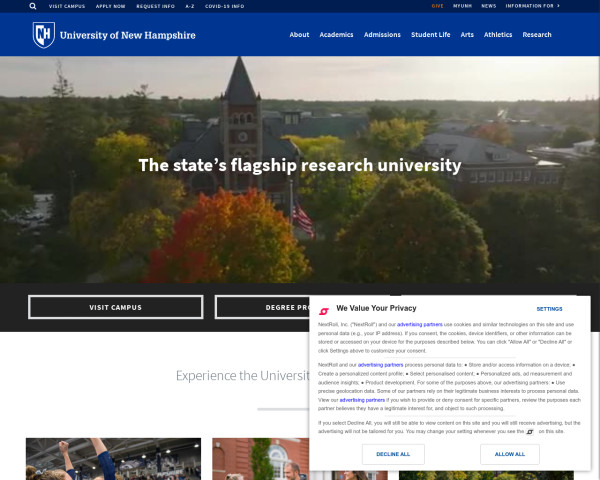This screenshot has width=600, height=480.
Task: Open the Arts menu
Action: tap(467, 34)
